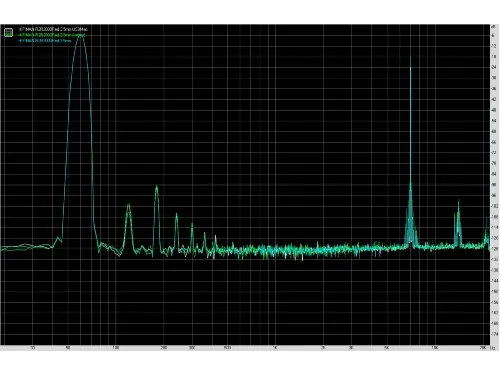The width and height of the screenshot is (500, 375).
Task: Click the dB unit label
Action: (493, 26)
